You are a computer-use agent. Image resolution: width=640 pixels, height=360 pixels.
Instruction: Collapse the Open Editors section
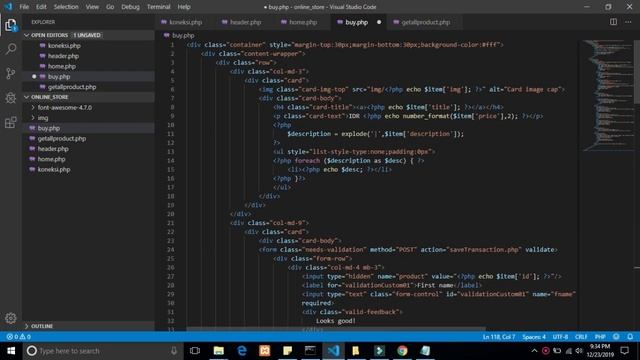pyautogui.click(x=27, y=35)
